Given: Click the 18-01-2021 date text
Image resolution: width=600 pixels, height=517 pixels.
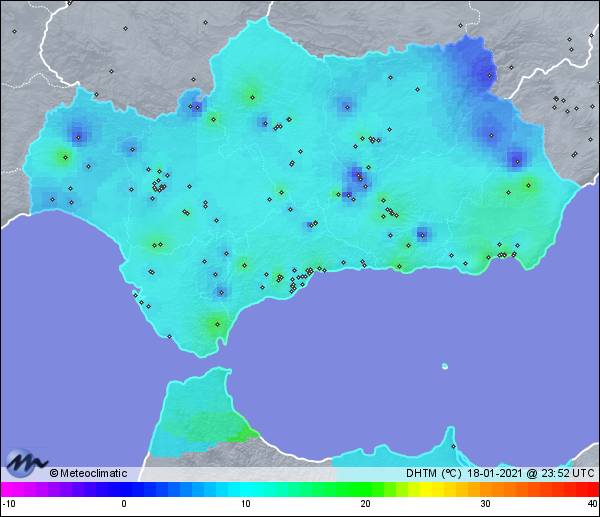Looking at the screenshot, I should tap(494, 473).
